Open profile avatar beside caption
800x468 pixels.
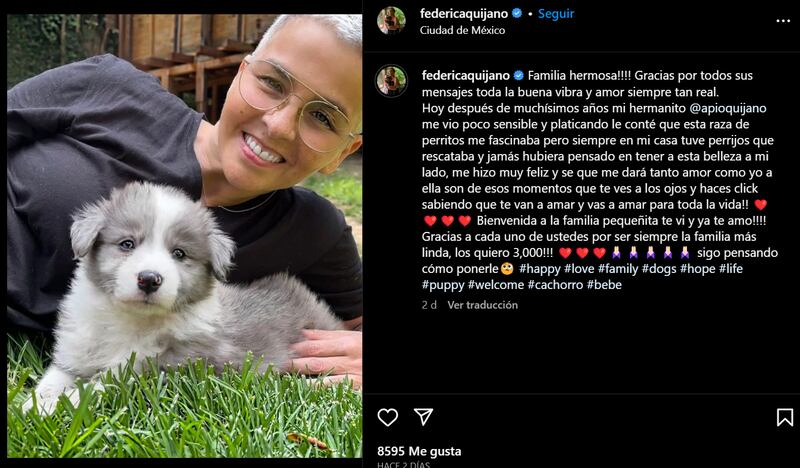pos(391,81)
